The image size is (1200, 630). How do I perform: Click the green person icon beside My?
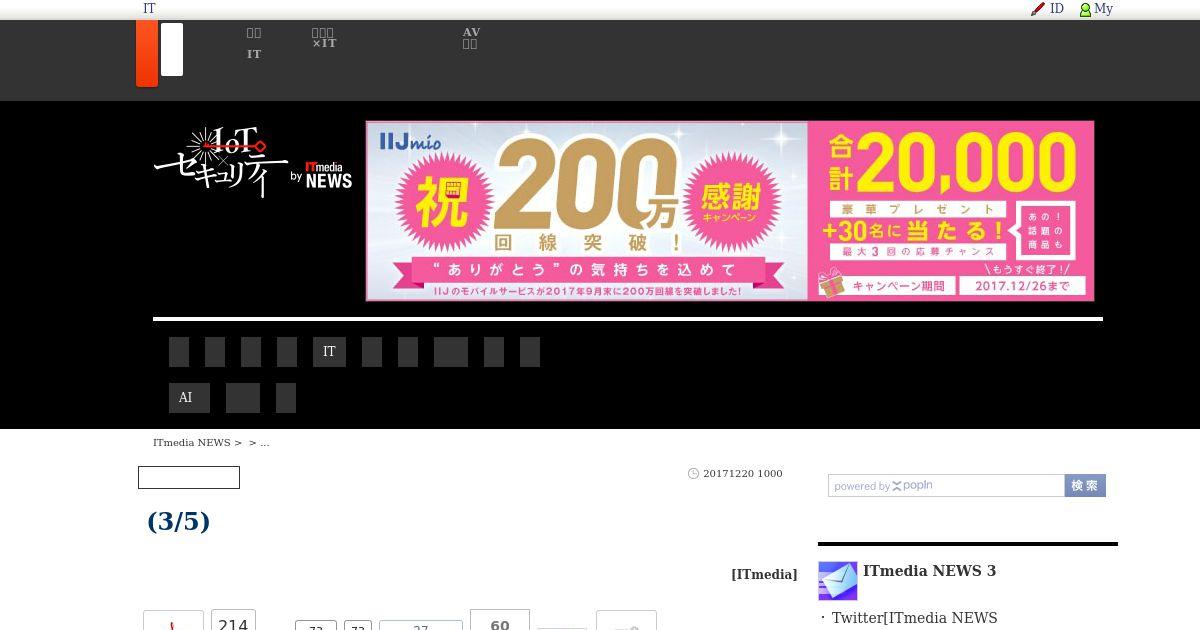[x=1085, y=9]
